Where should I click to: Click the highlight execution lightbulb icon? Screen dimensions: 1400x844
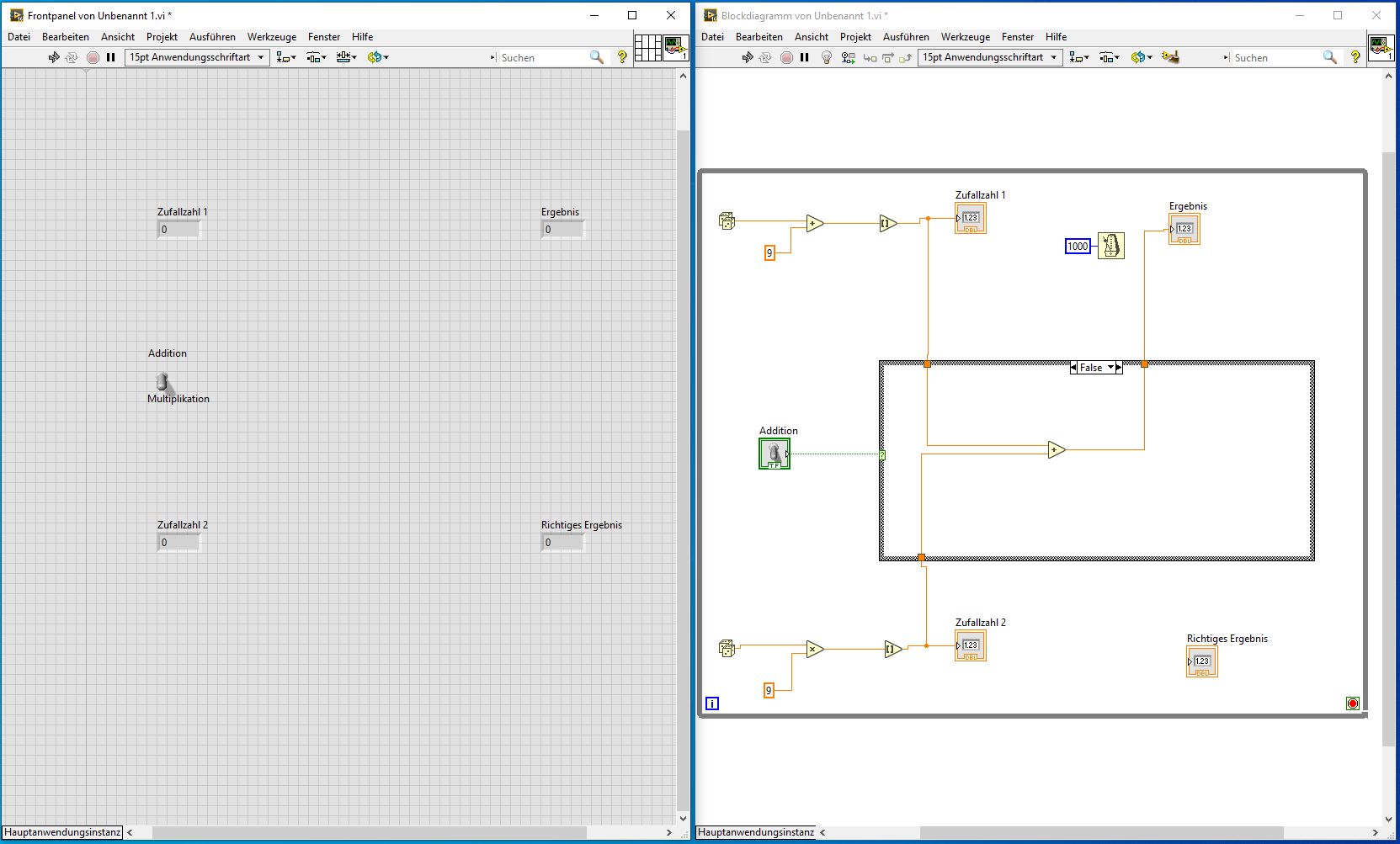coord(826,57)
